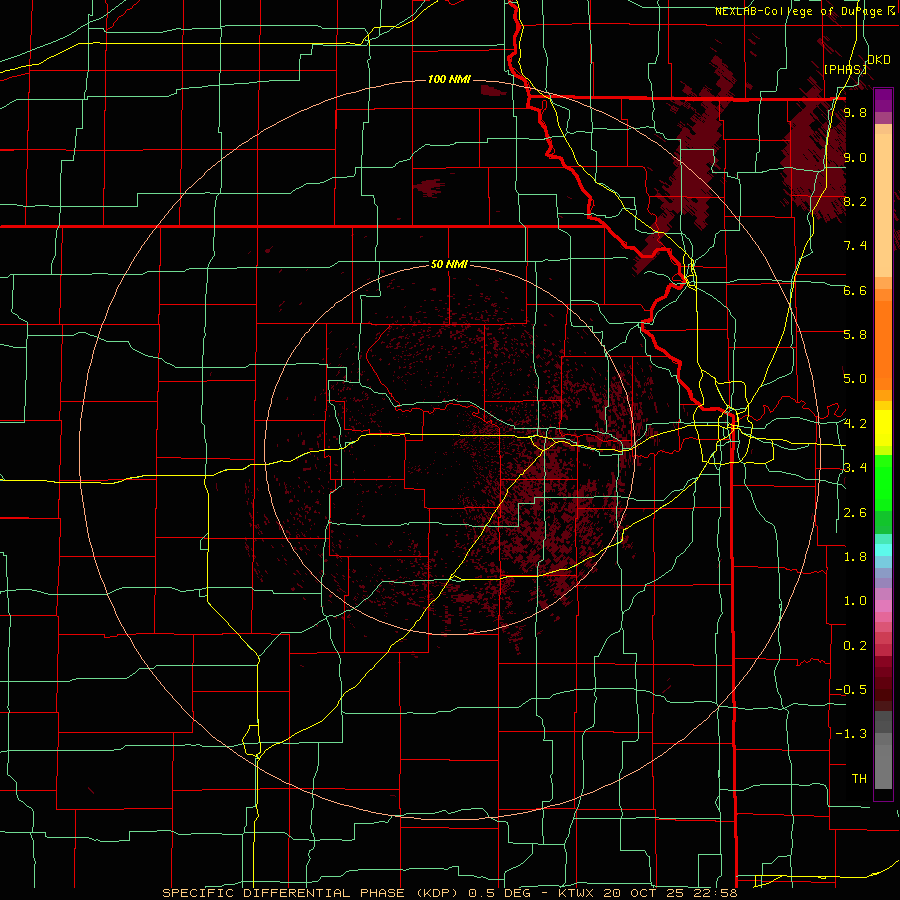Image resolution: width=900 pixels, height=900 pixels.
Task: Click the -0.5 value on the color scale
Action: click(851, 690)
